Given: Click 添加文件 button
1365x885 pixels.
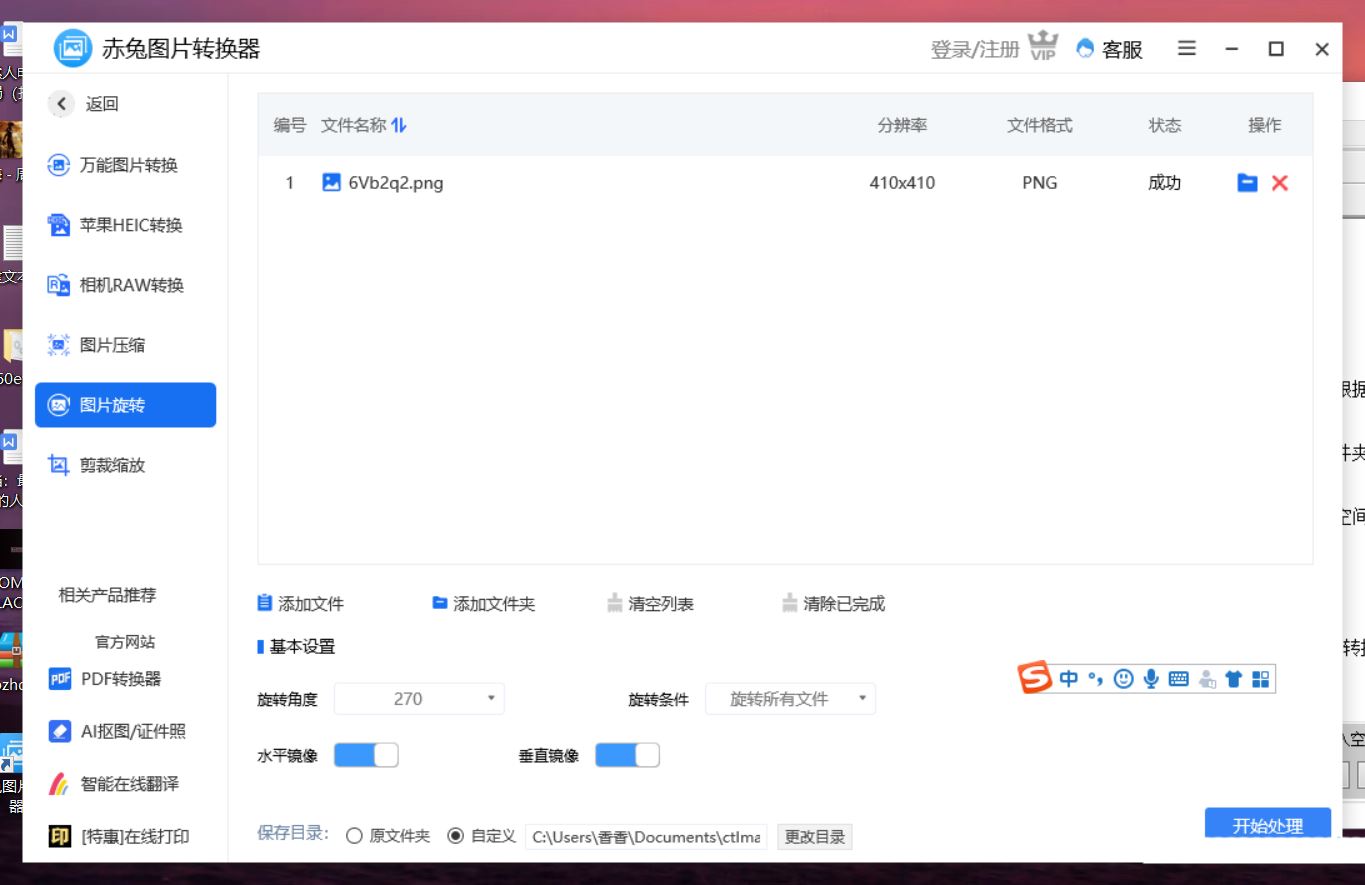Looking at the screenshot, I should 301,604.
